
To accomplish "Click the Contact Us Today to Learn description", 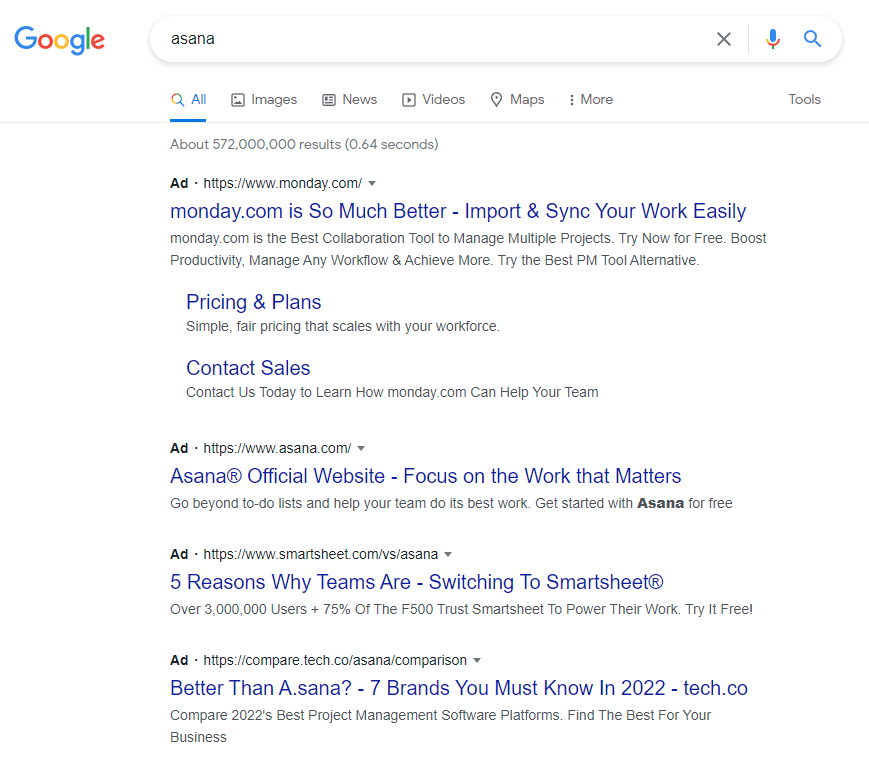I will pos(392,392).
